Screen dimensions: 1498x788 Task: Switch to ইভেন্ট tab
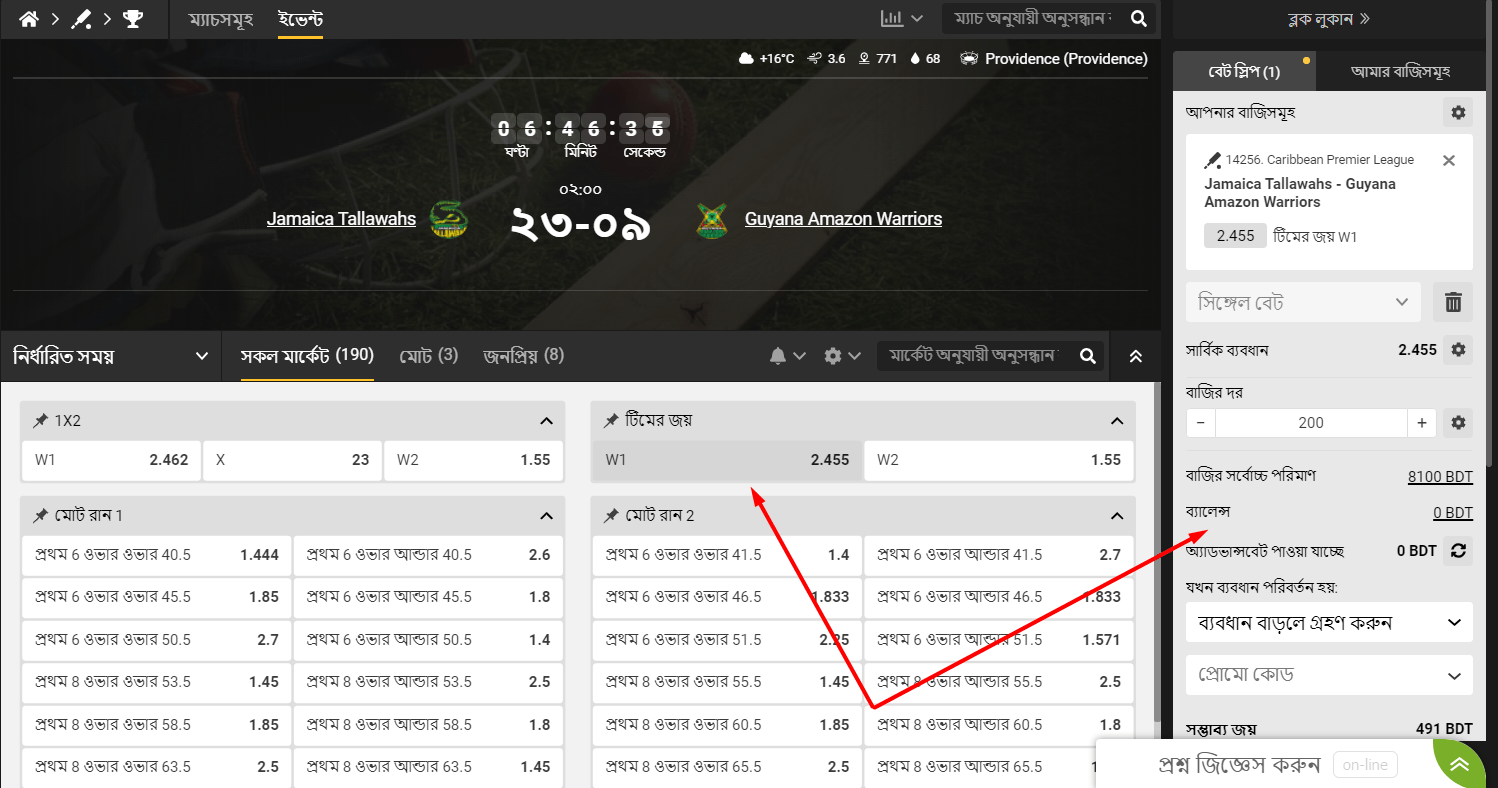pos(300,19)
